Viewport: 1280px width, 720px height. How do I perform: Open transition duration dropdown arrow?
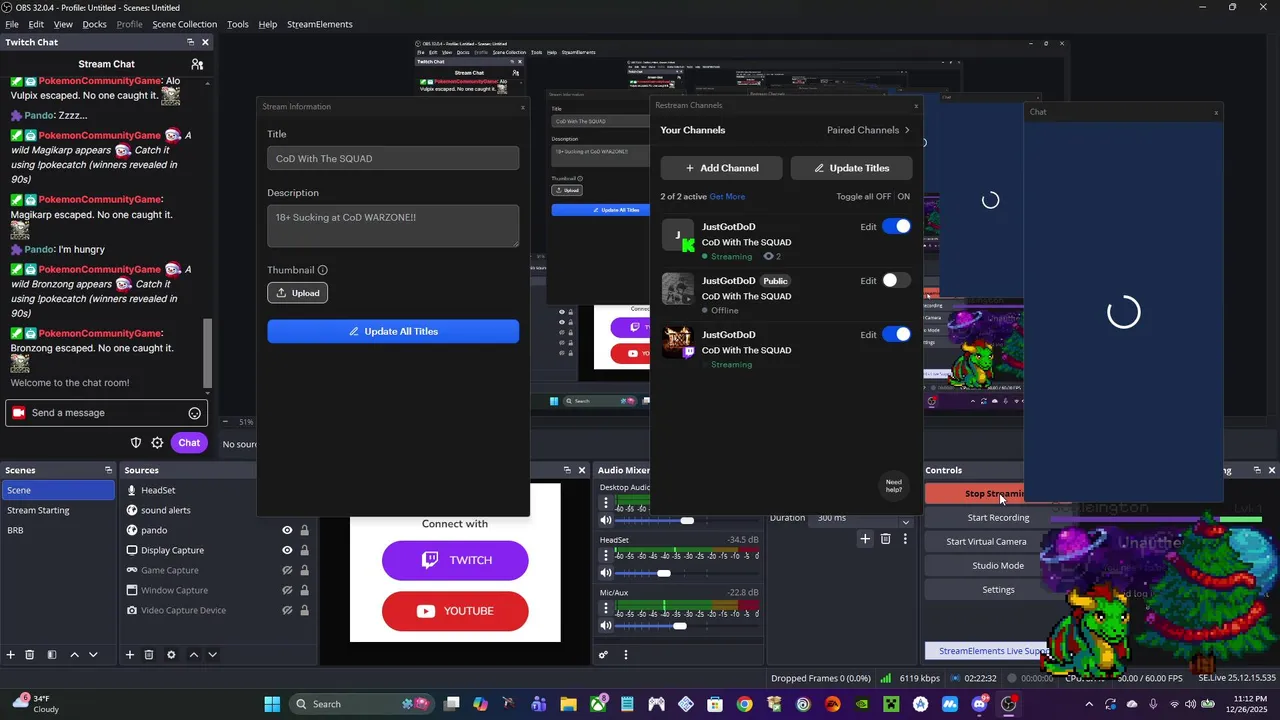(905, 520)
